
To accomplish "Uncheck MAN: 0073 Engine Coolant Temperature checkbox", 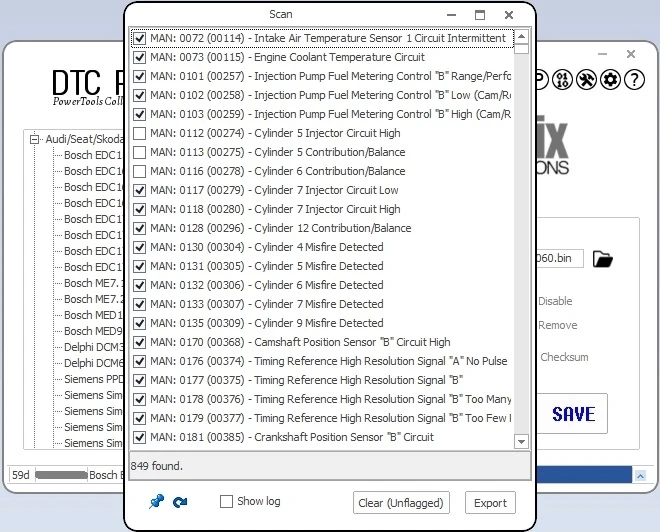I will [139, 57].
